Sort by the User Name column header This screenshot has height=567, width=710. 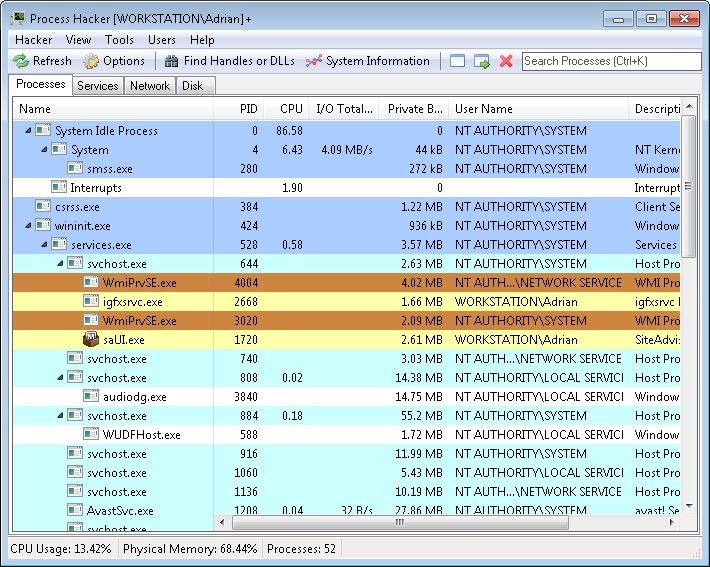(538, 109)
